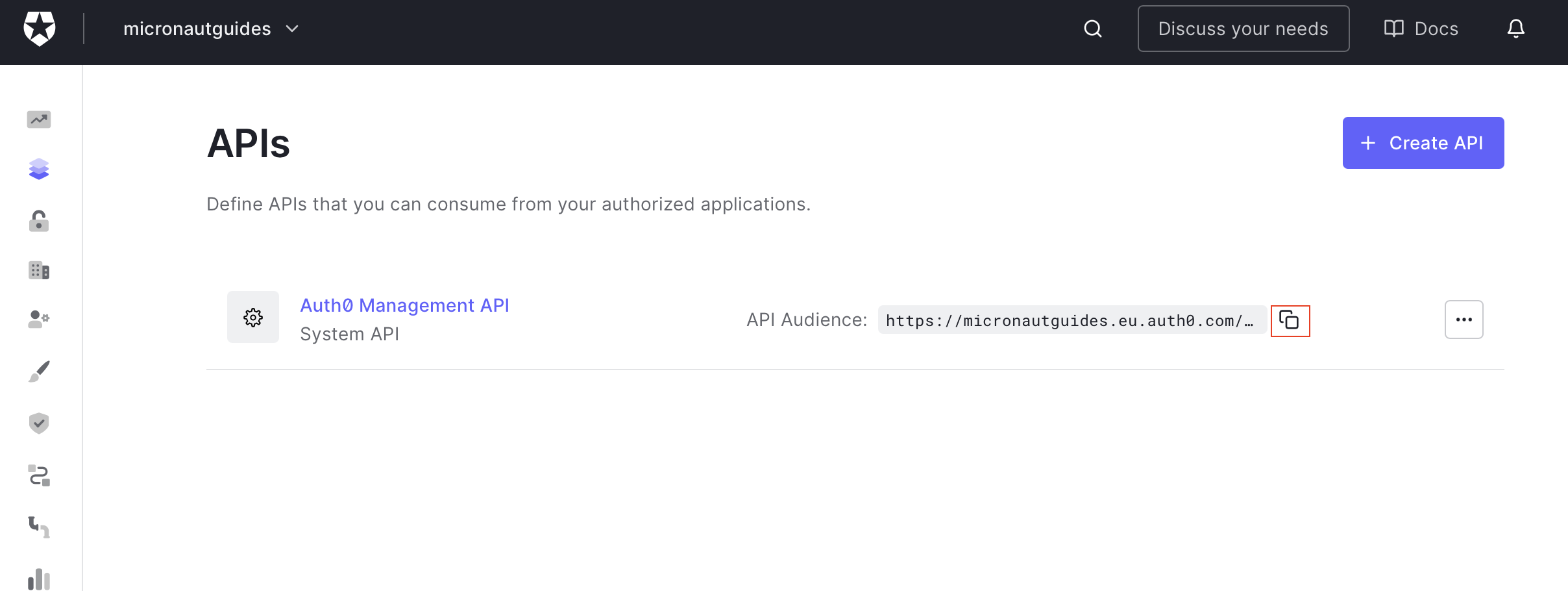Go to the Auth0 logo home

click(40, 29)
